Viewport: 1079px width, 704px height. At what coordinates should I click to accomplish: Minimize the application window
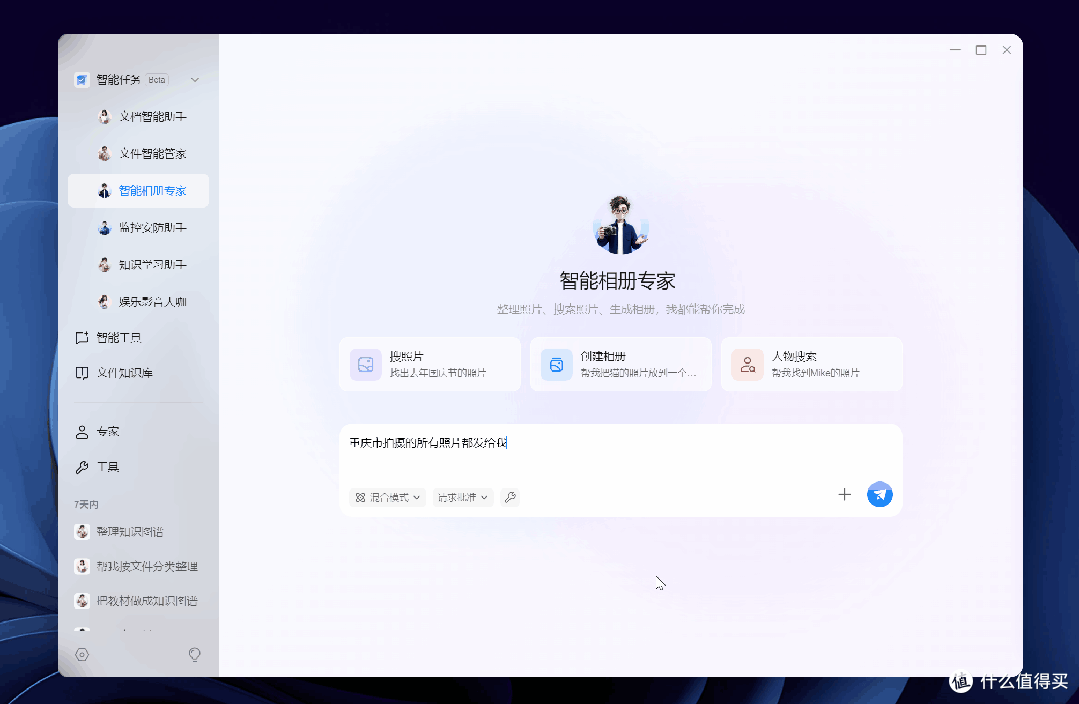tap(955, 50)
